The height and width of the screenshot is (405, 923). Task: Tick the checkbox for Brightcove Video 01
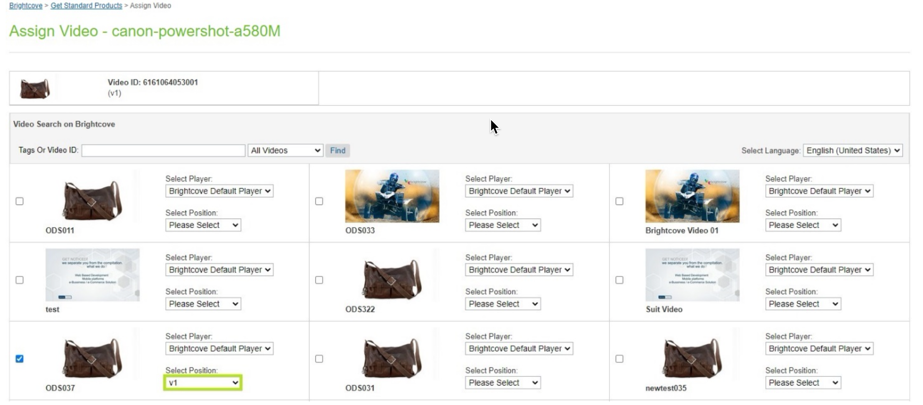coord(619,201)
